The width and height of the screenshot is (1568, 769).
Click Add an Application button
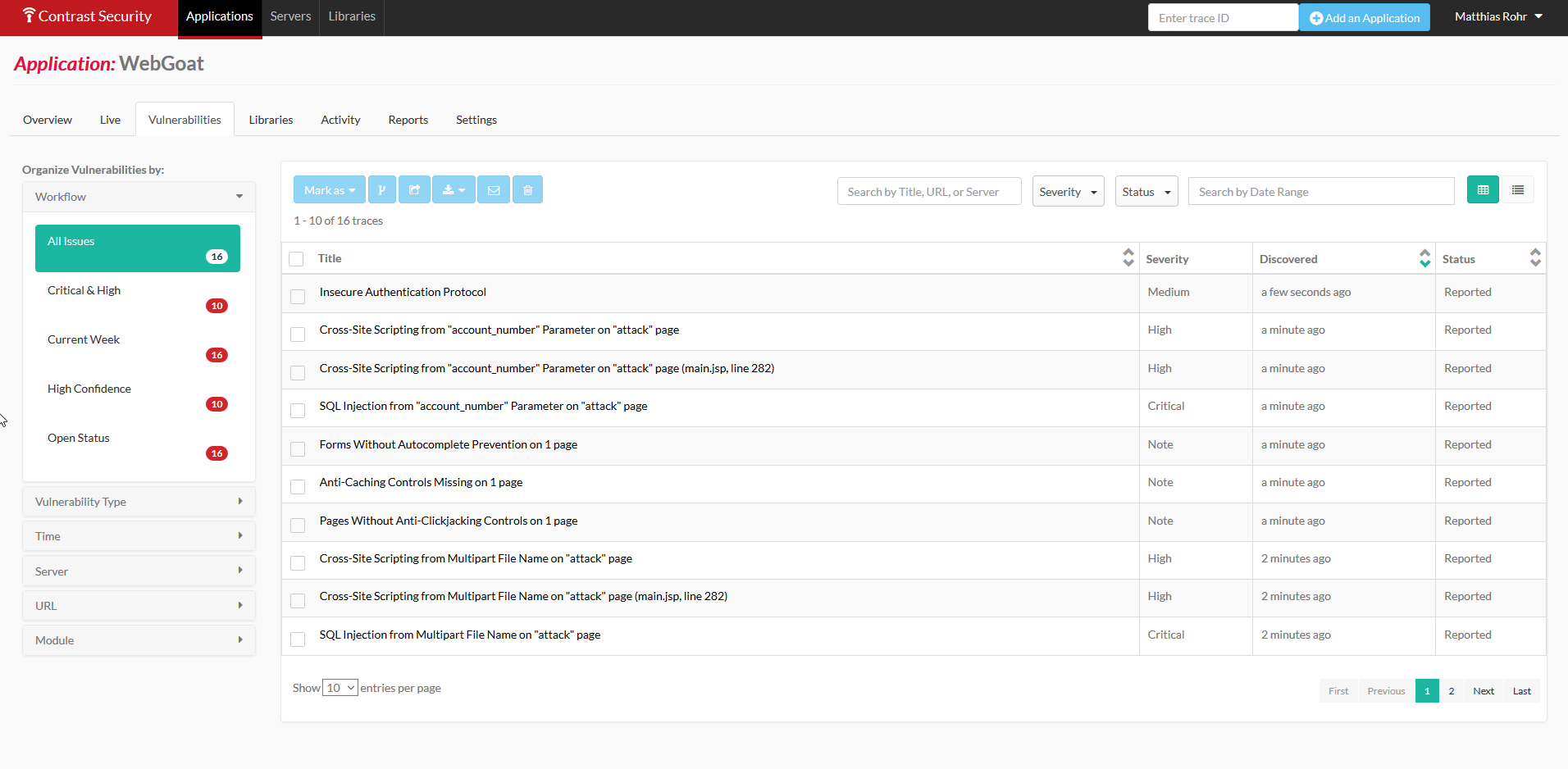pyautogui.click(x=1365, y=17)
